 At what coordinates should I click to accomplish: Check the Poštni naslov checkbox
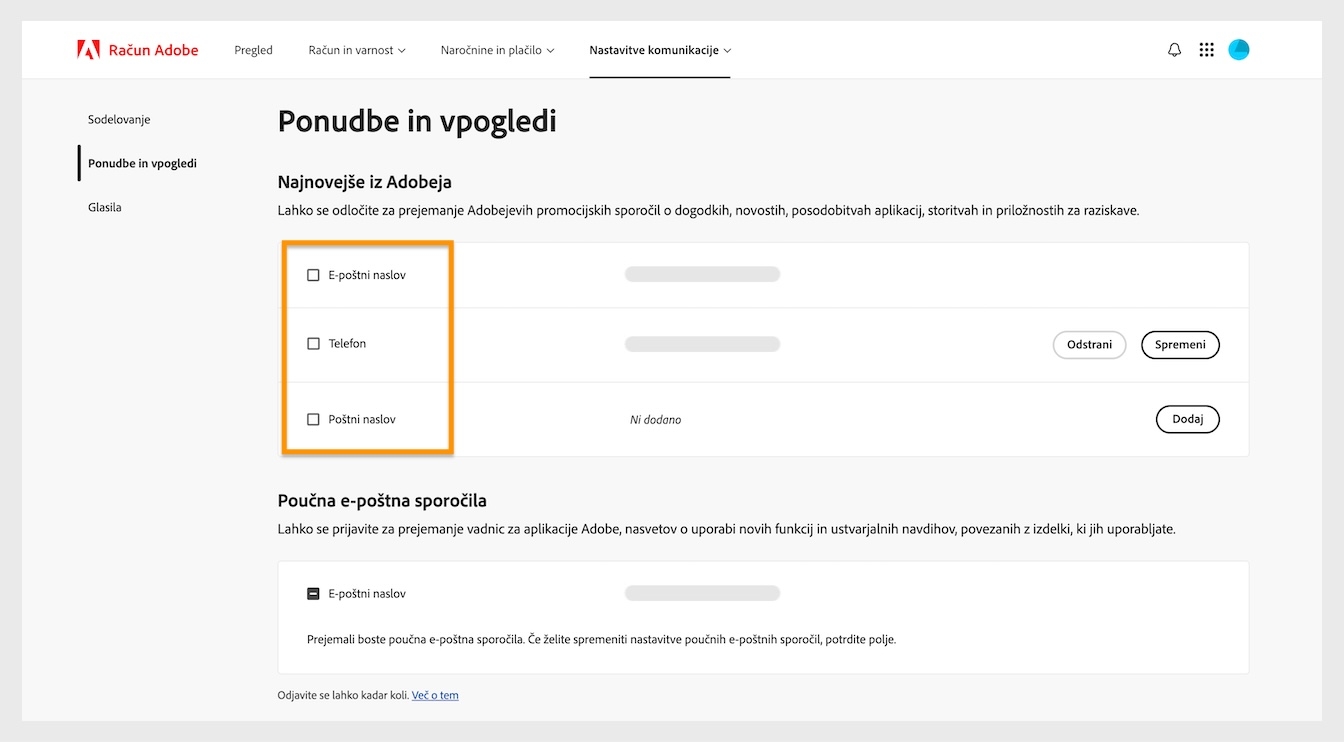(x=313, y=419)
